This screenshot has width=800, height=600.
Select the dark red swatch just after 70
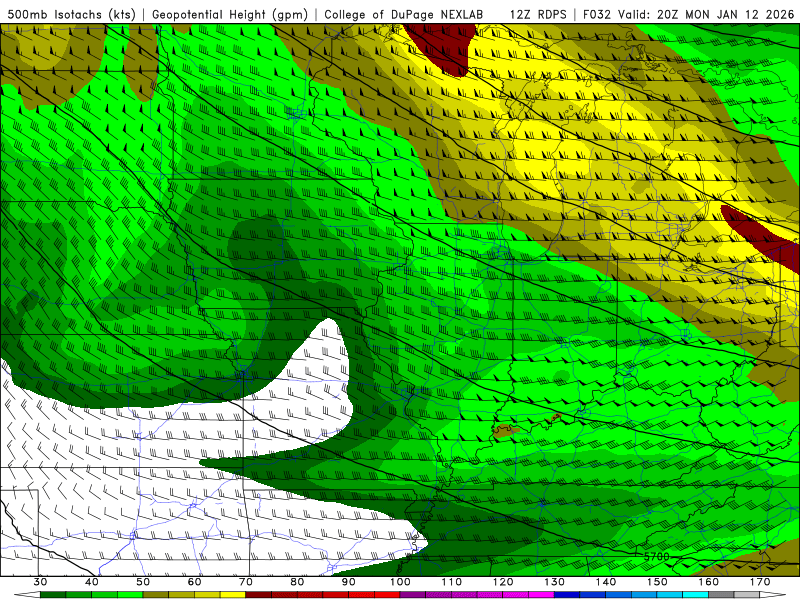259,595
